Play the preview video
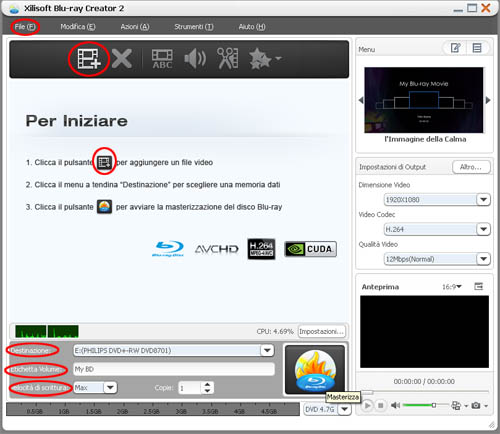The width and height of the screenshot is (500, 434). [367, 406]
